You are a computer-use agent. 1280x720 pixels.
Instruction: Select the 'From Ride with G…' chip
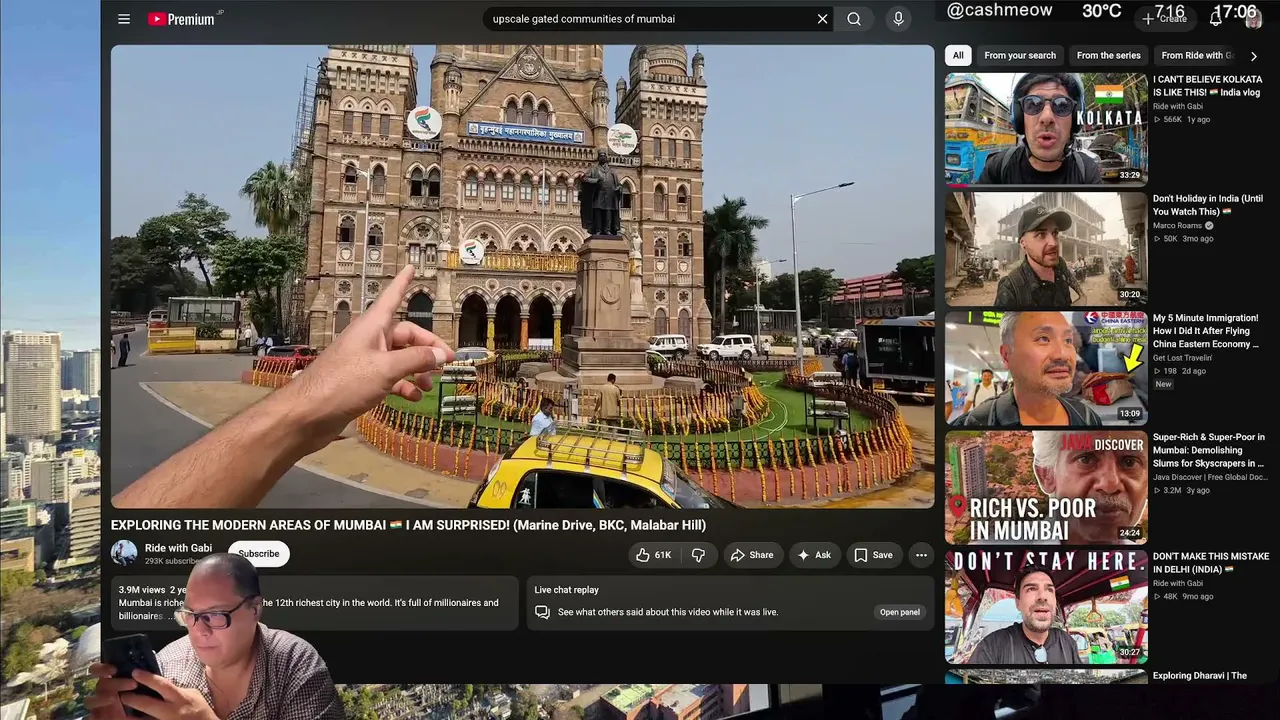point(1197,56)
